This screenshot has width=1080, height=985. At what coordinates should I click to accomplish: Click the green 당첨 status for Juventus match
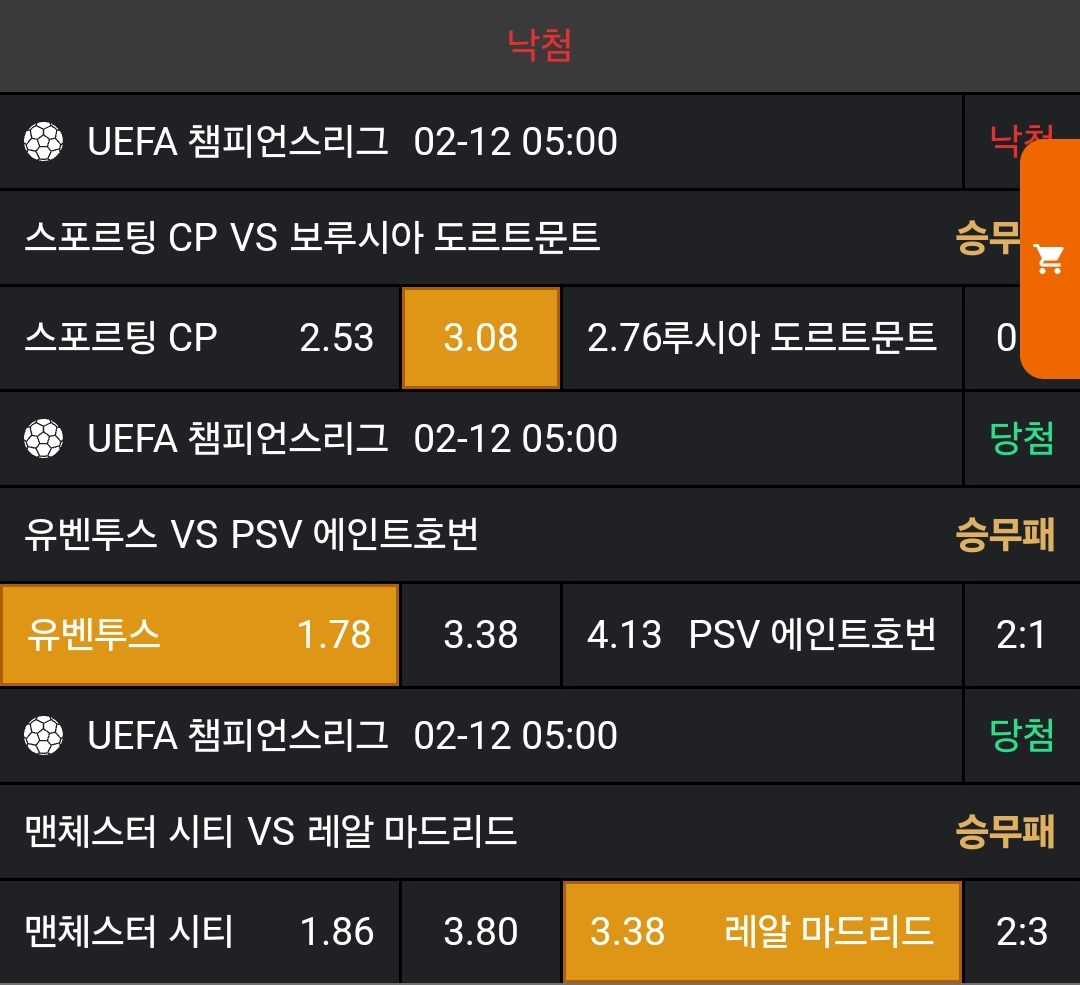click(x=1021, y=439)
